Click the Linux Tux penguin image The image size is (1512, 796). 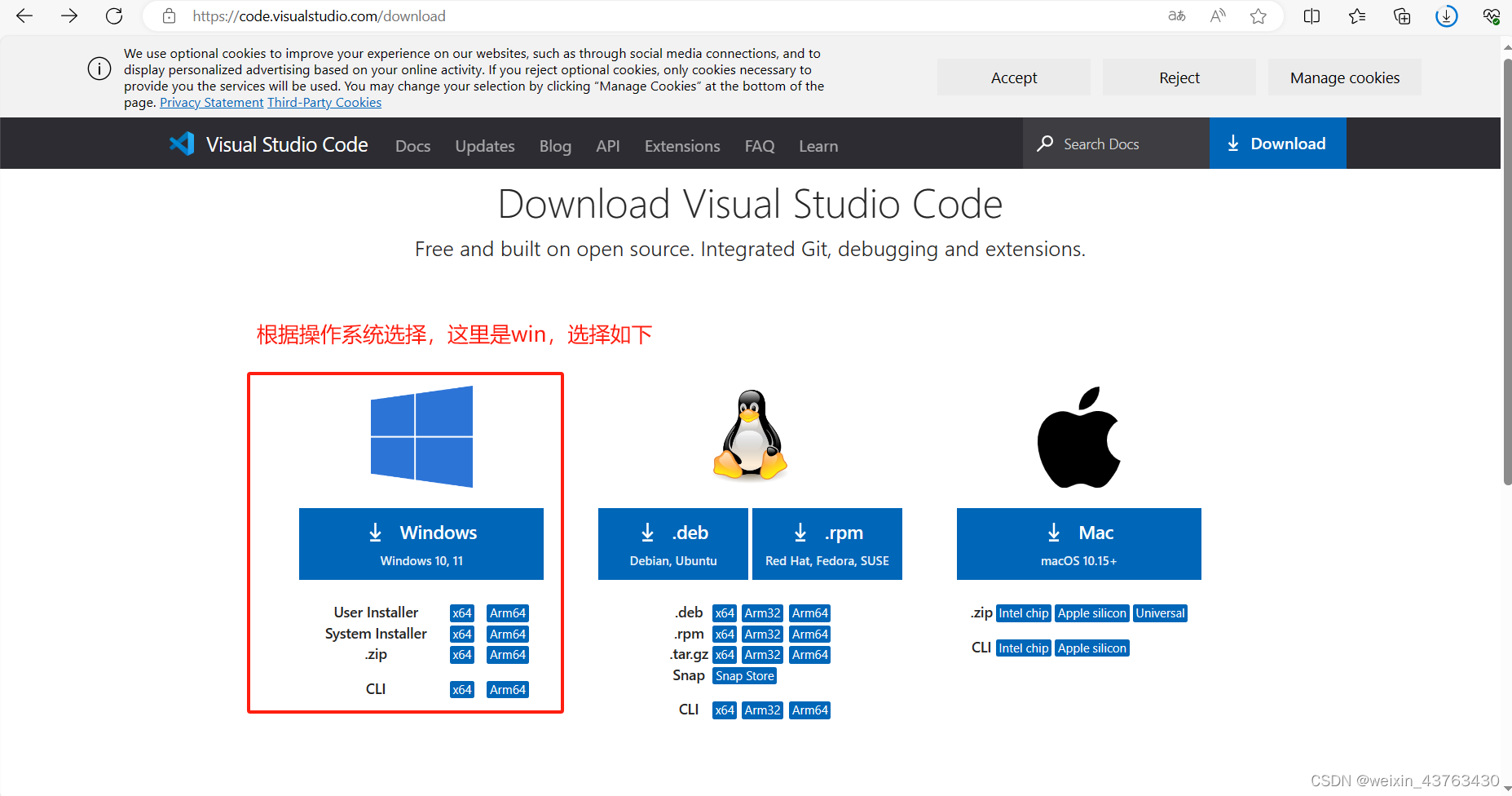[x=750, y=434]
